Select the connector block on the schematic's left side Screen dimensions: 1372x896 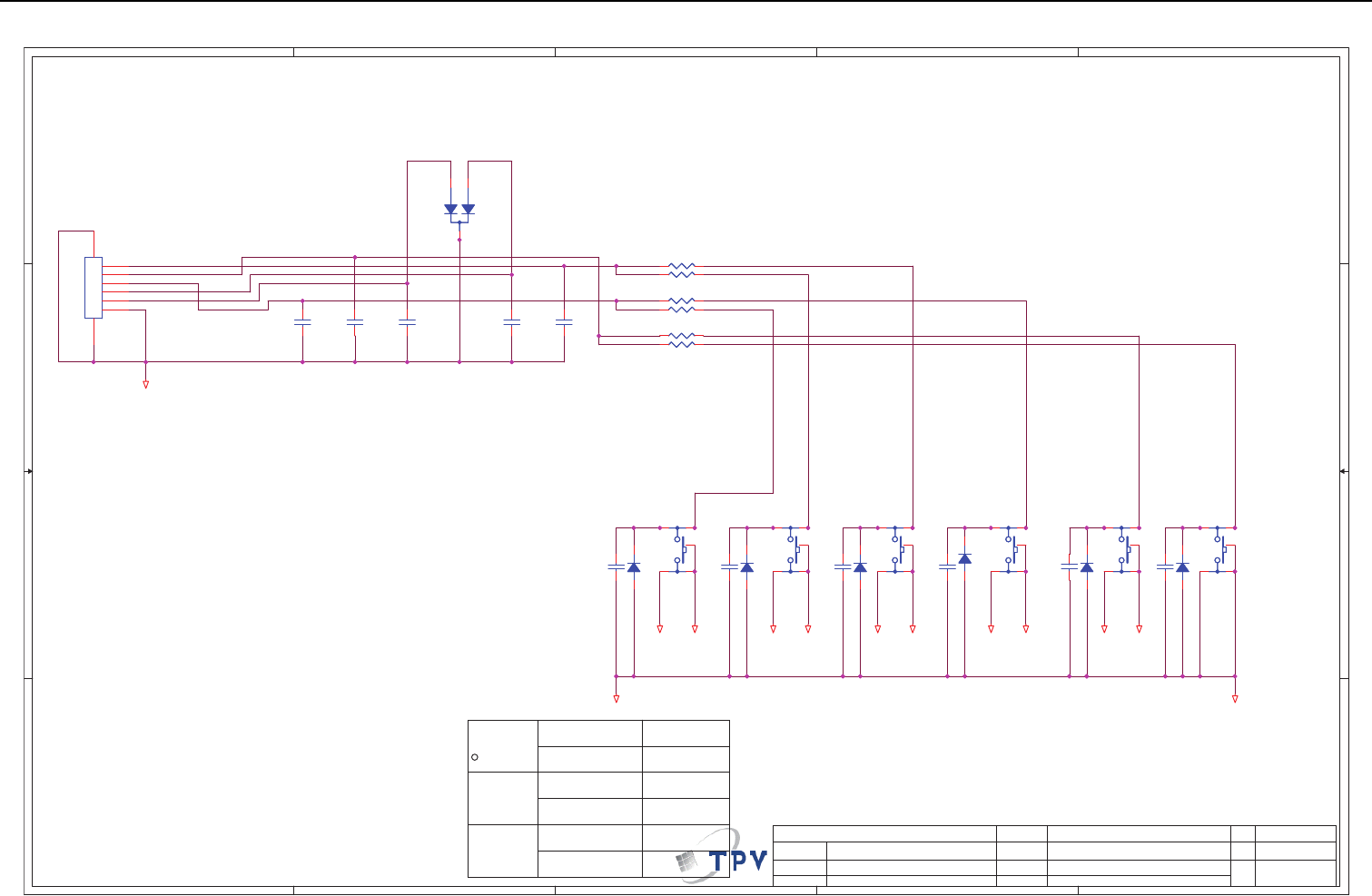94,288
